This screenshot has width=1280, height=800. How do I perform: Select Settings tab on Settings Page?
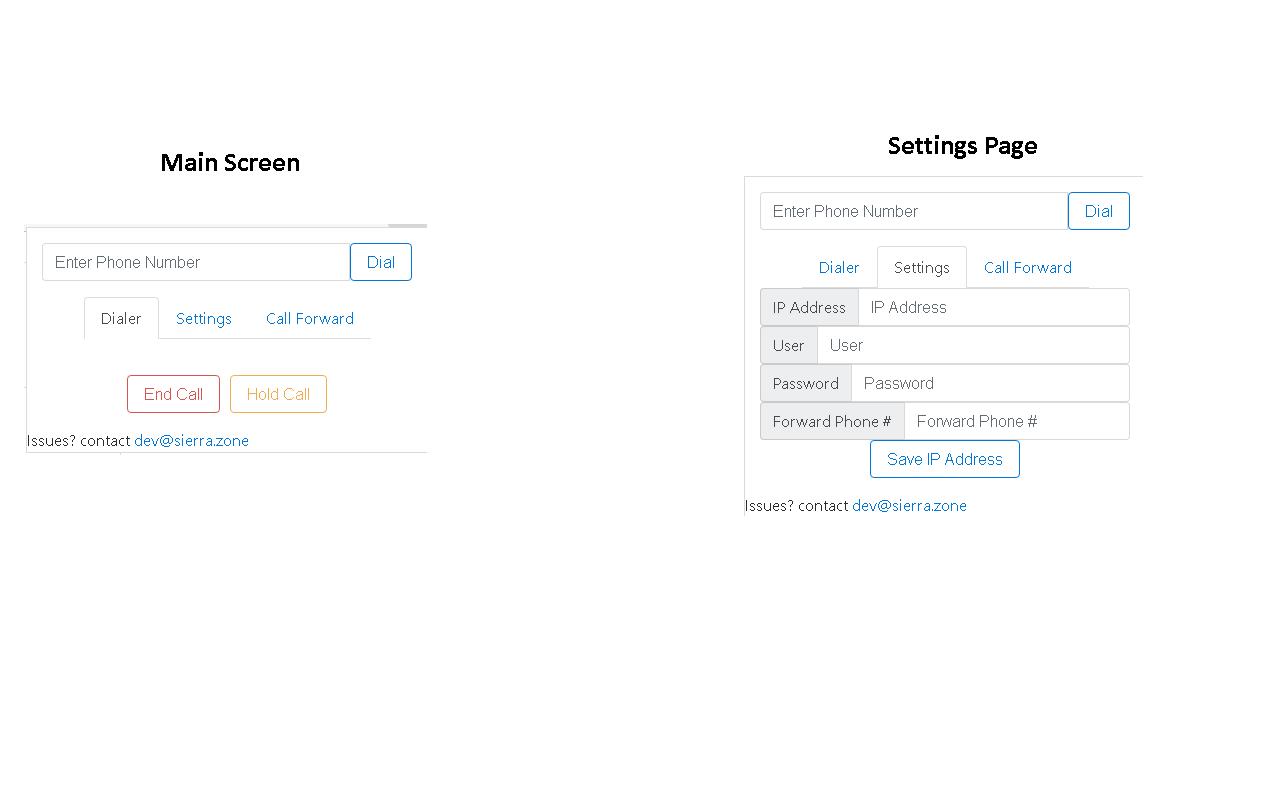[922, 267]
